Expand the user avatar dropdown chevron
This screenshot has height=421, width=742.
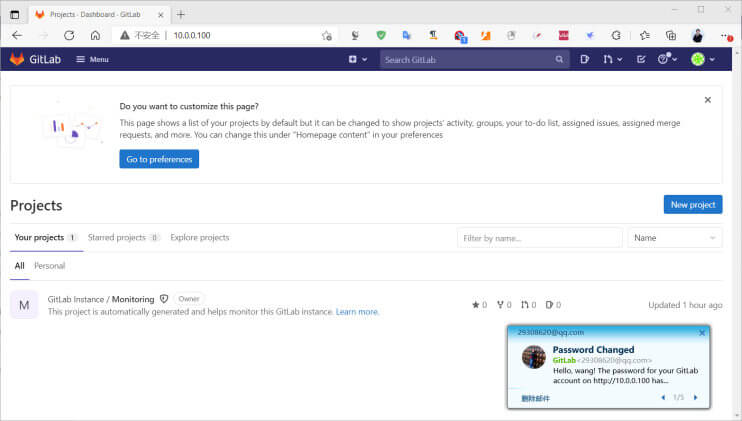[x=712, y=60]
